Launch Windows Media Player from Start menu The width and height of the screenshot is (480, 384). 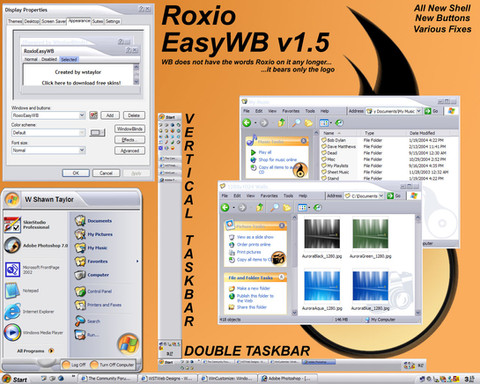click(34, 333)
